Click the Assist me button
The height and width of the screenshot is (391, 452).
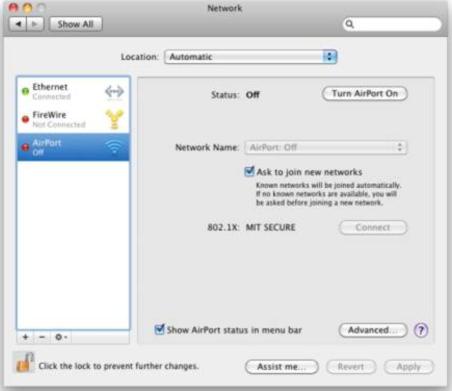[x=281, y=367]
